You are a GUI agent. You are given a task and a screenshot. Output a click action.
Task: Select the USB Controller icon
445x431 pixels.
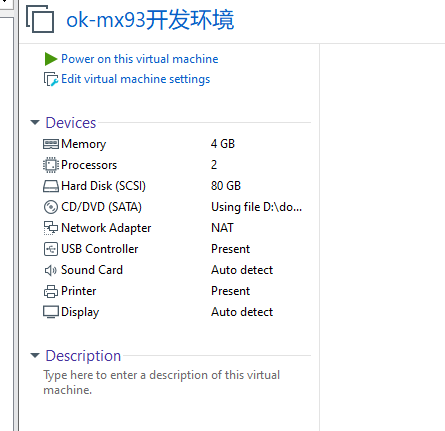(51, 249)
